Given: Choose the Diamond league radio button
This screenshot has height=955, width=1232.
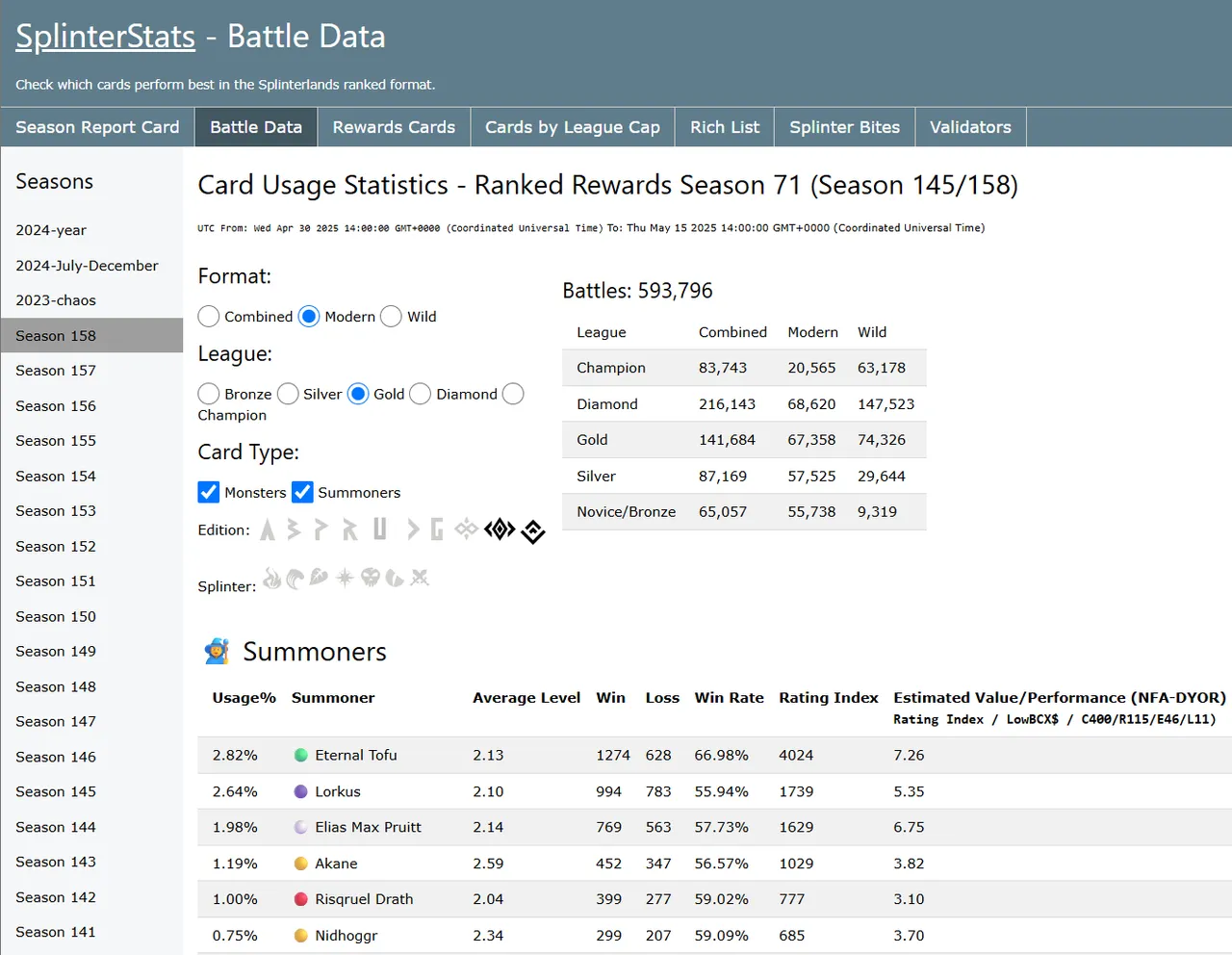Looking at the screenshot, I should pos(421,394).
